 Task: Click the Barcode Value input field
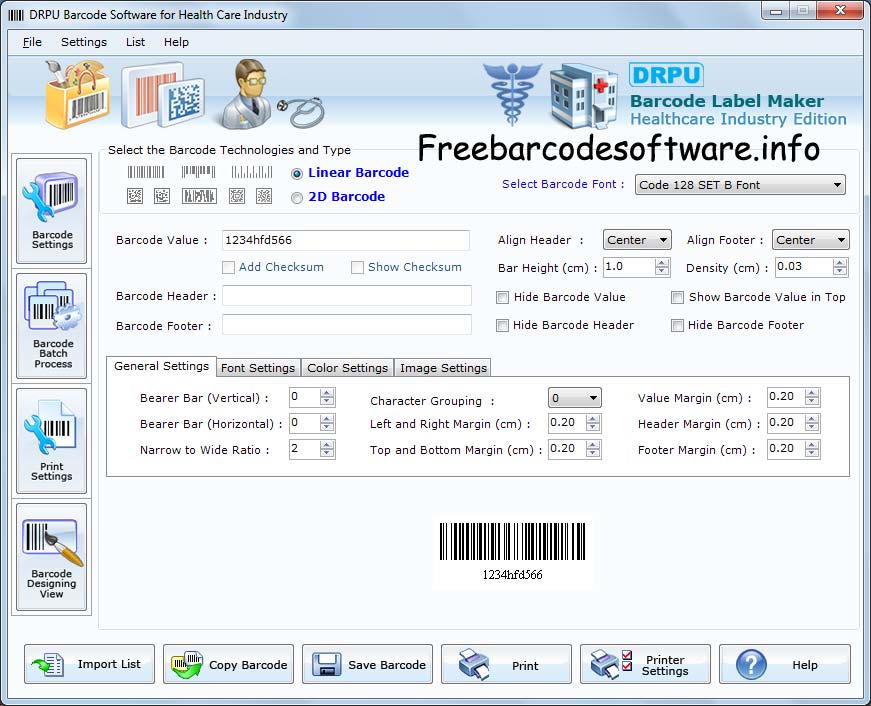coord(346,240)
